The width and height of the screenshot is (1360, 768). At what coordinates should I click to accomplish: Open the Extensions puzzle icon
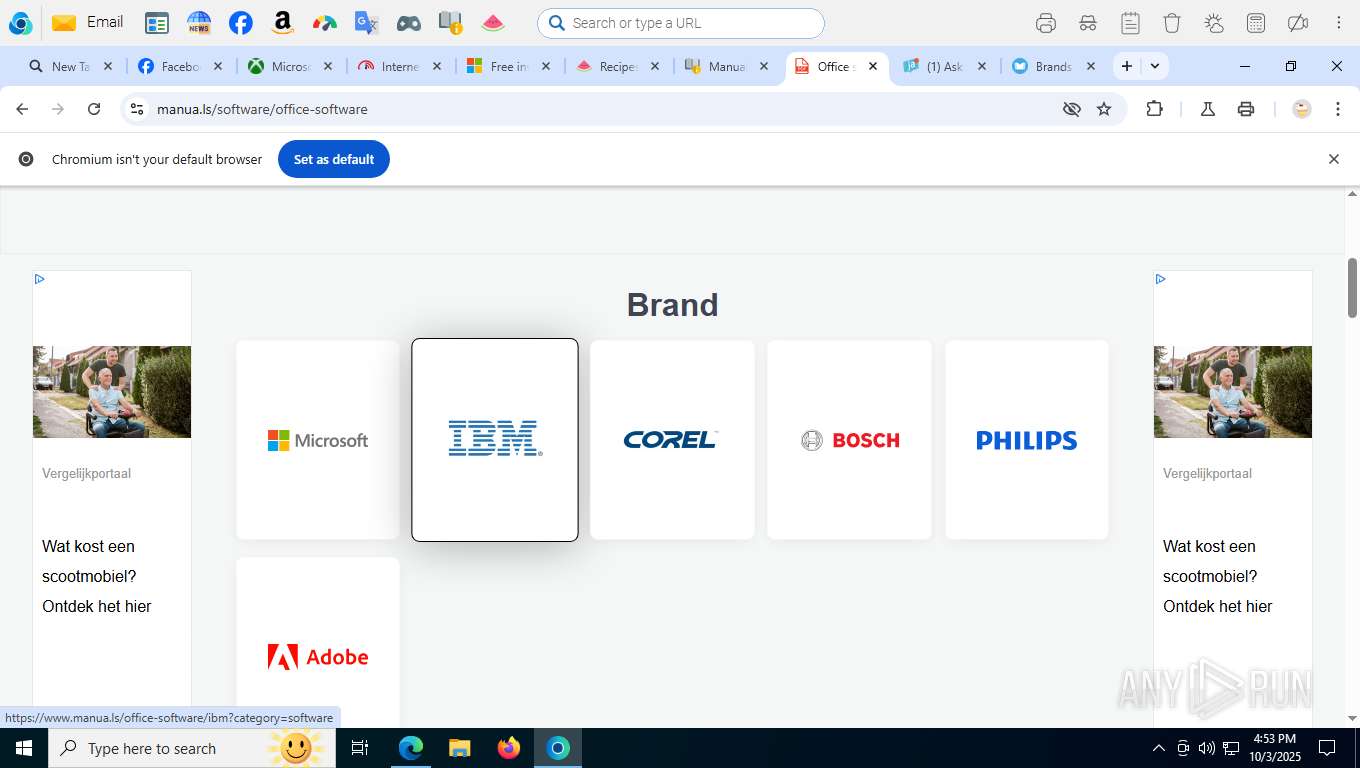point(1155,109)
